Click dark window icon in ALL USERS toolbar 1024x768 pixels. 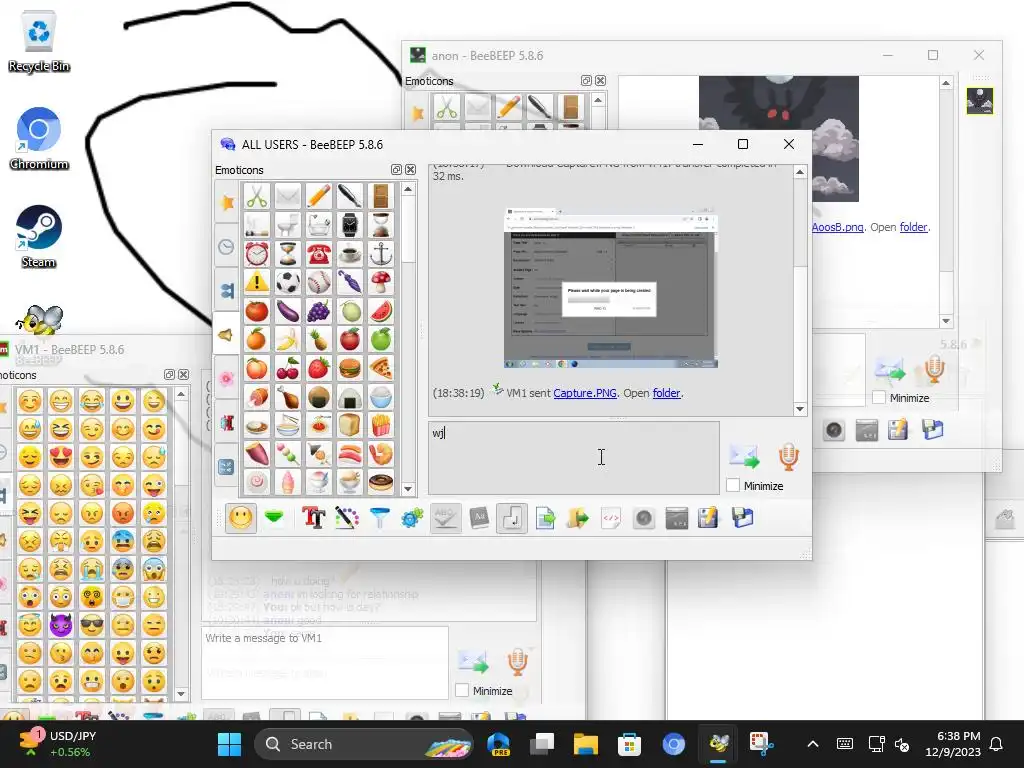click(677, 519)
